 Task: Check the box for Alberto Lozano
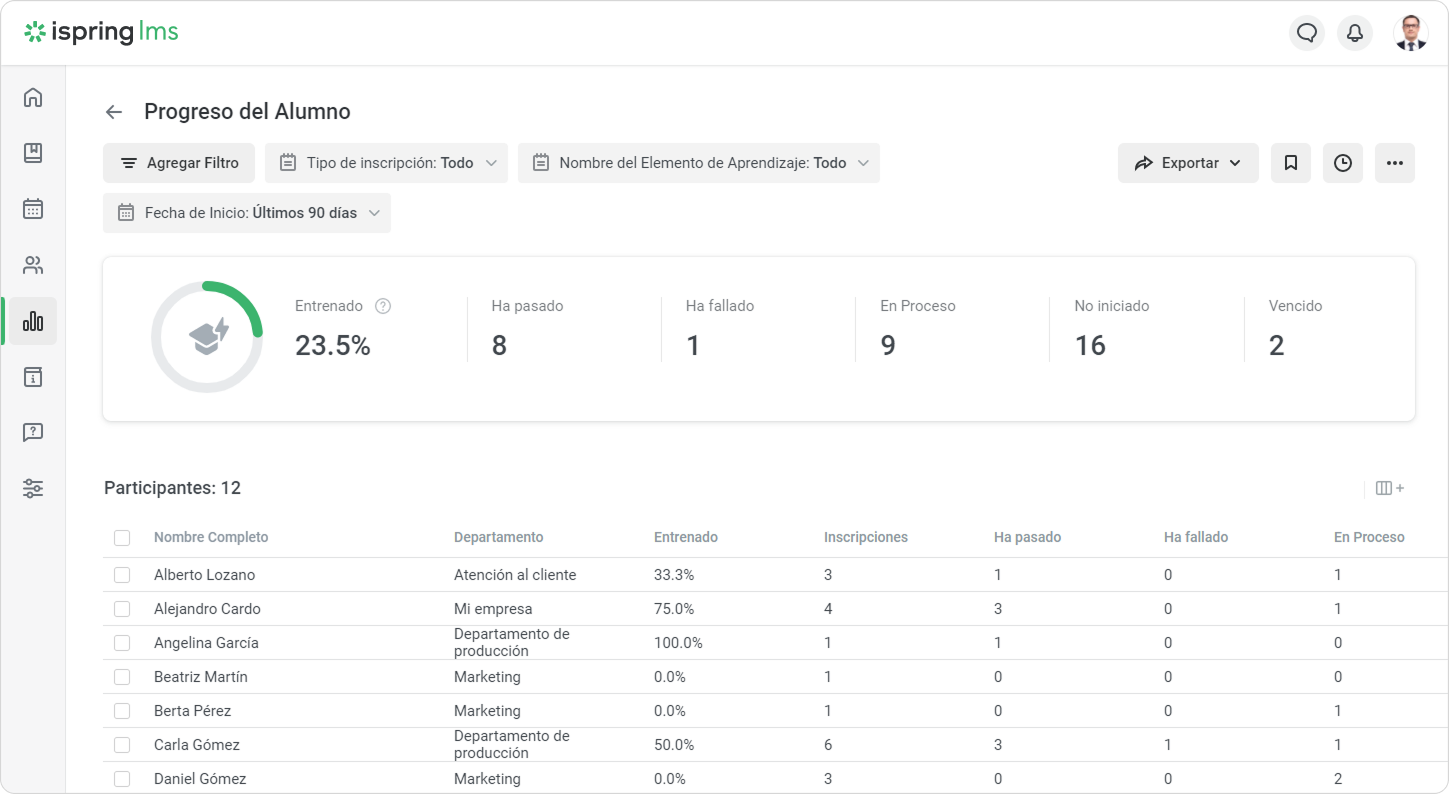(122, 575)
